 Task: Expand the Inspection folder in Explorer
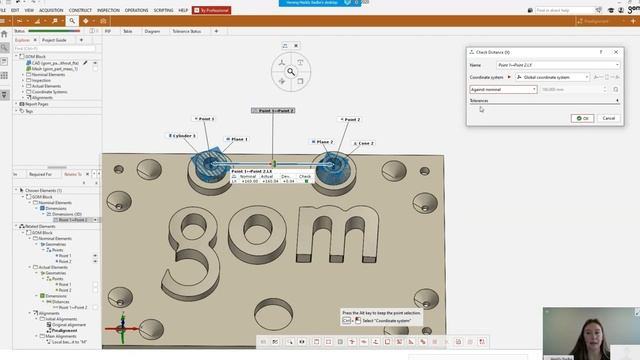(23, 80)
